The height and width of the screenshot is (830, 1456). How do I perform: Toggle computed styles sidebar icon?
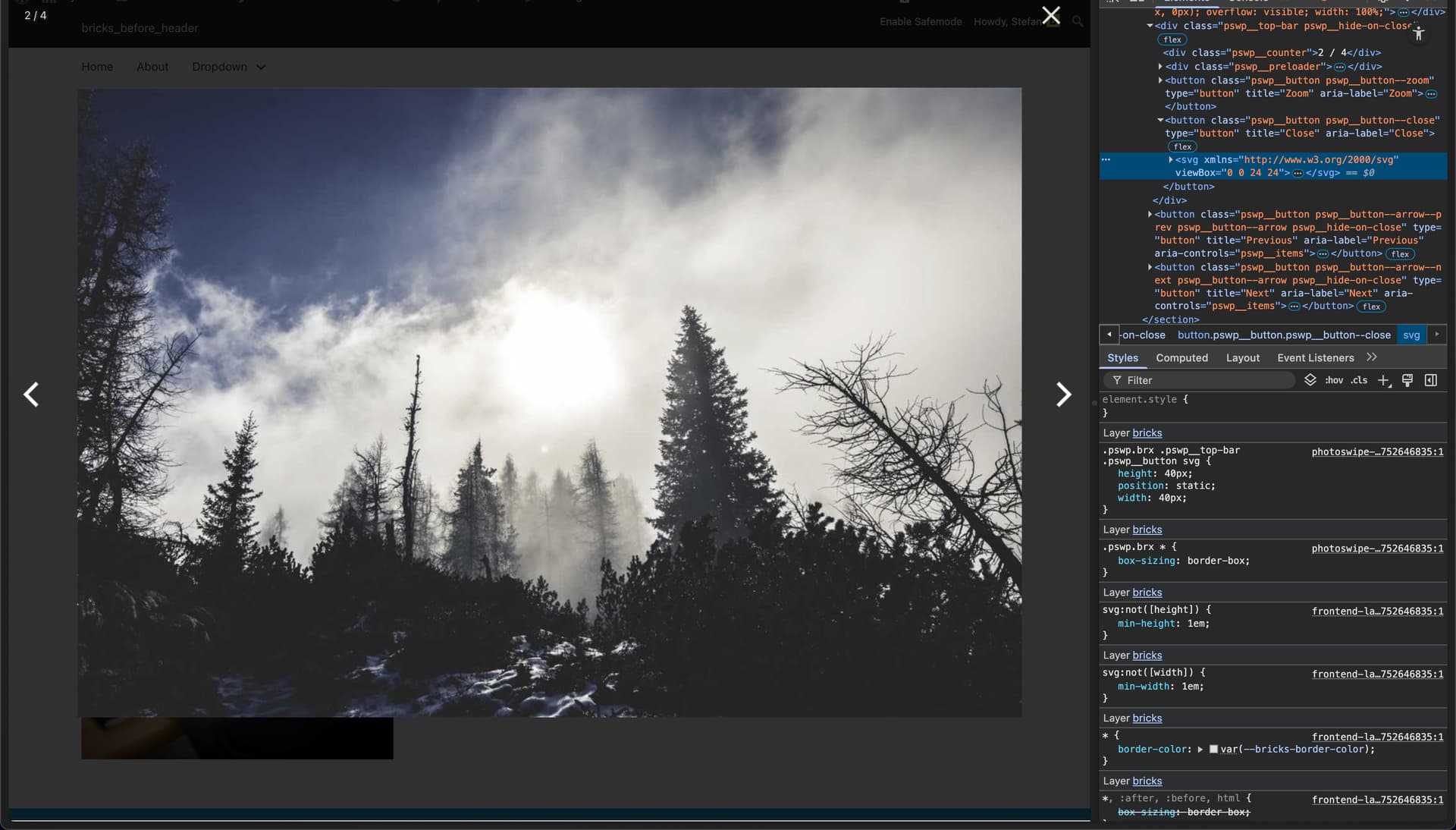pyautogui.click(x=1431, y=380)
